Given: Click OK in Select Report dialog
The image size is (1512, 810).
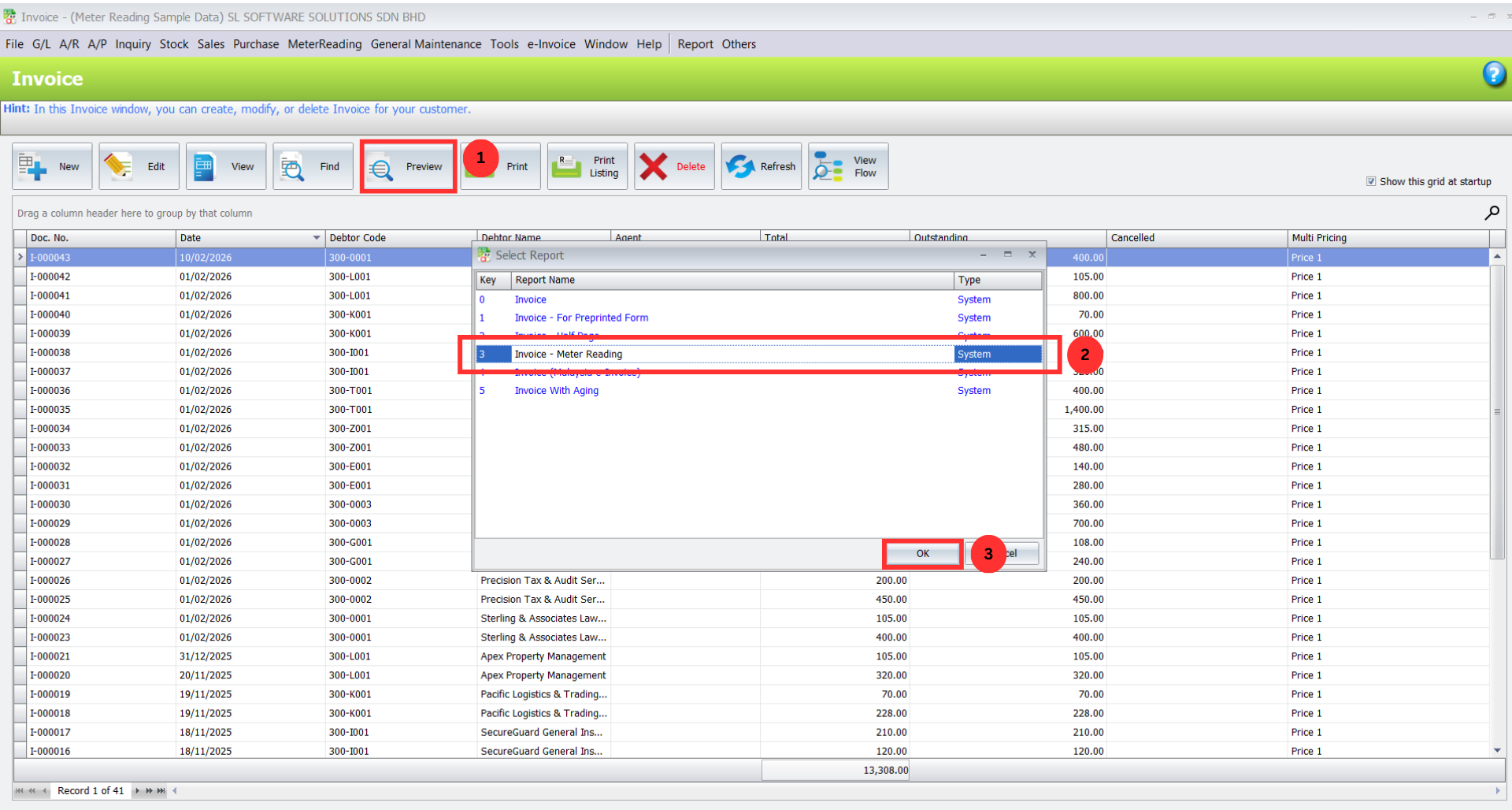Looking at the screenshot, I should 922,553.
